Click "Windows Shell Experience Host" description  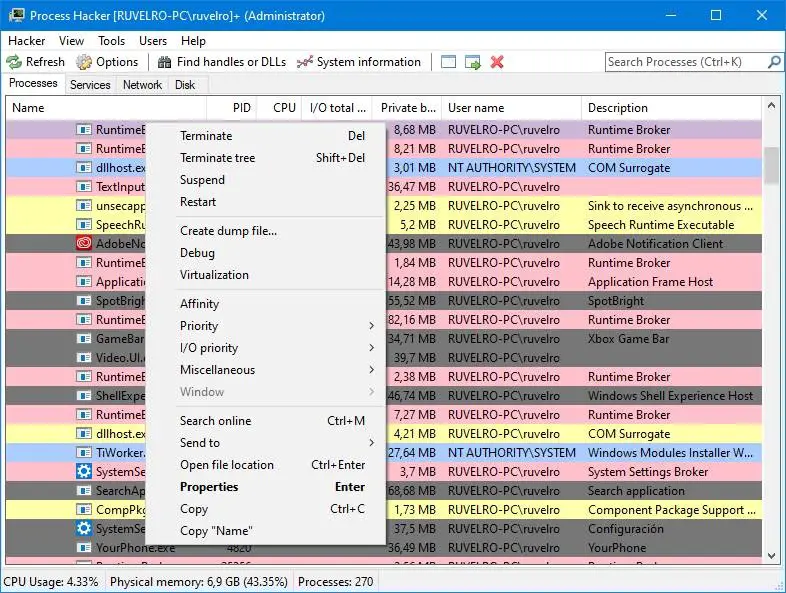tap(670, 396)
